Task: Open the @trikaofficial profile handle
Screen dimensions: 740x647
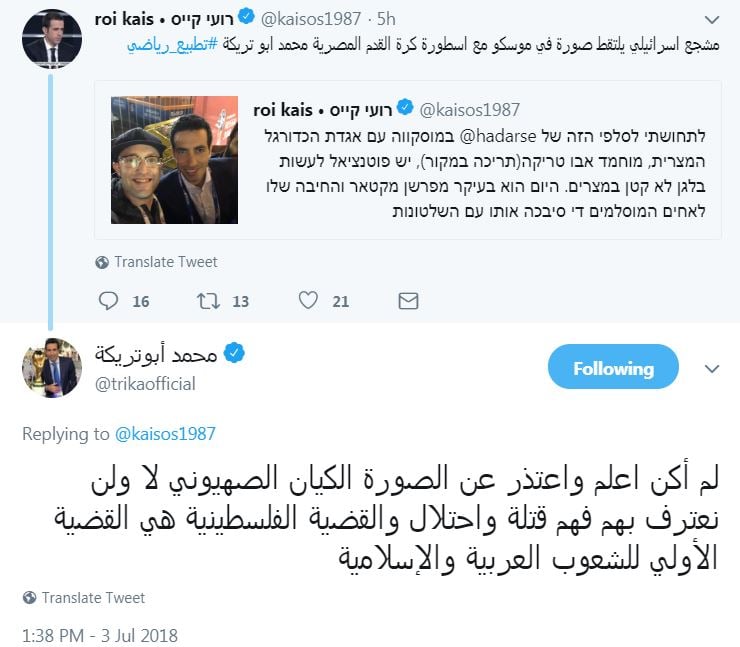Action: (146, 384)
